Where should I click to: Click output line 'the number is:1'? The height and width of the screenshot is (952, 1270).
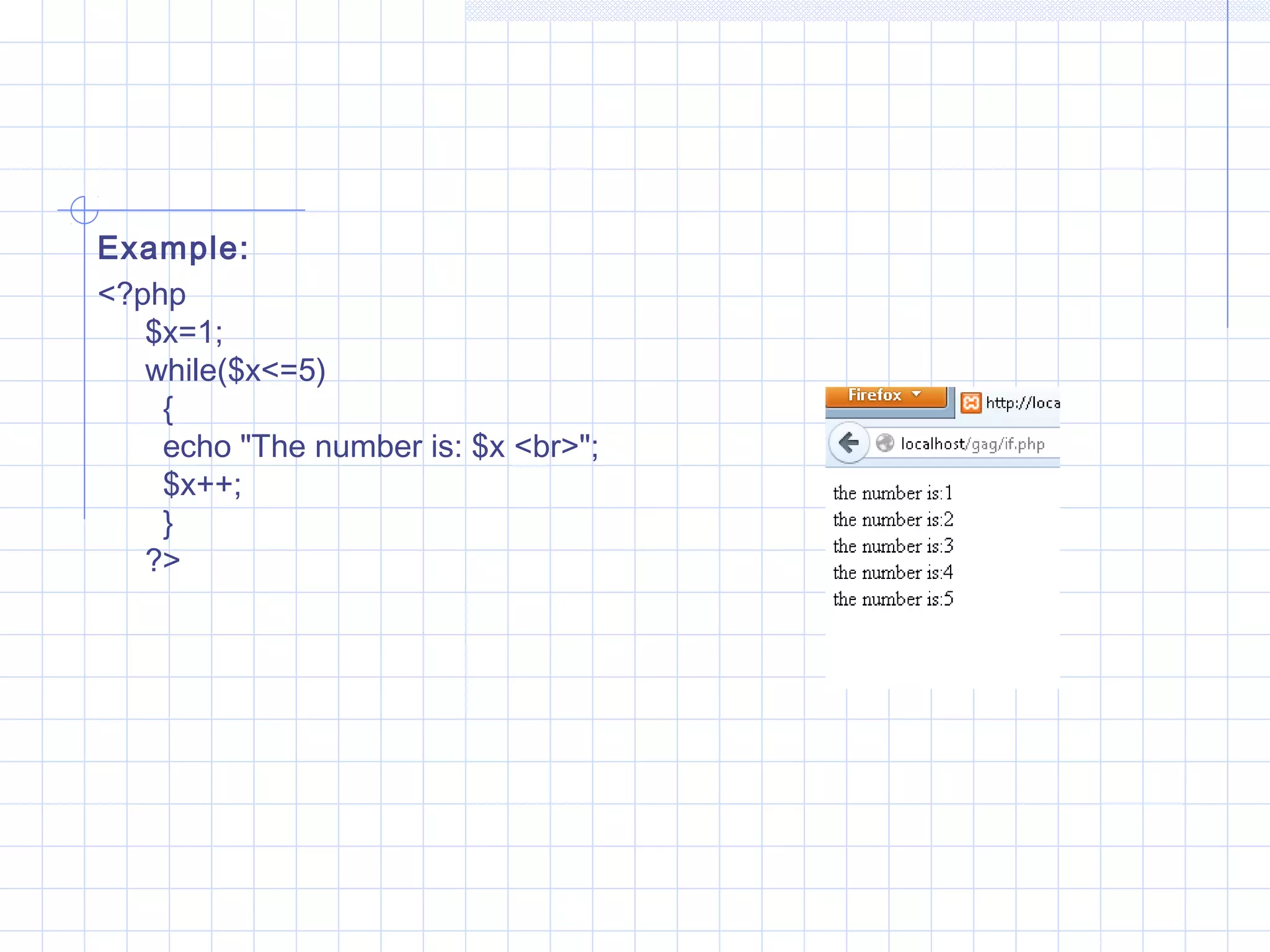(x=892, y=493)
